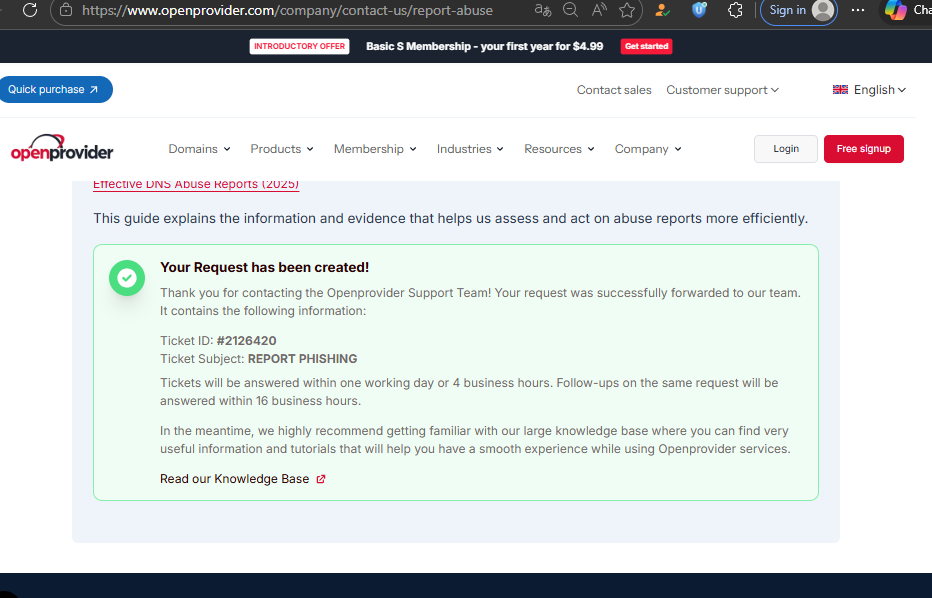
Task: Select ticket ID #2126420 text
Action: (x=247, y=341)
